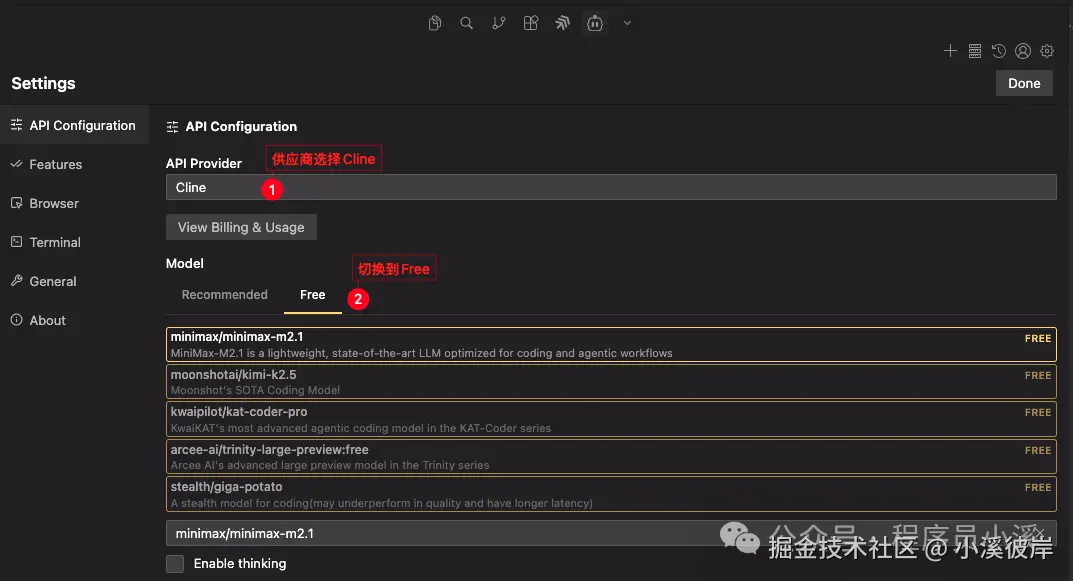Click the Terminal icon in sidebar
This screenshot has height=581, width=1073.
[16, 242]
